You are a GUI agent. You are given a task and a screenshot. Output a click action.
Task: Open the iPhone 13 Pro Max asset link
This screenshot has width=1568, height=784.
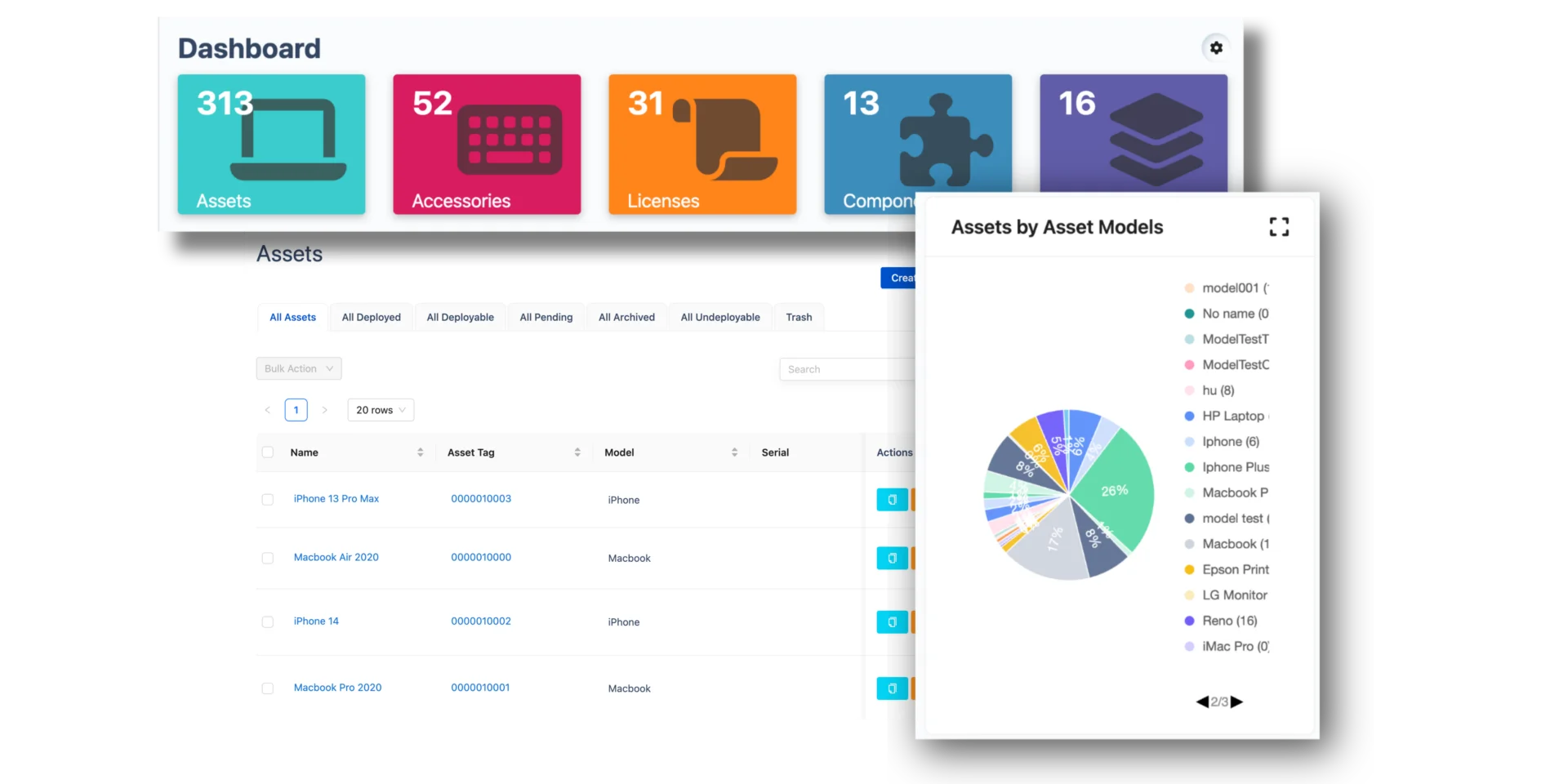pos(336,499)
